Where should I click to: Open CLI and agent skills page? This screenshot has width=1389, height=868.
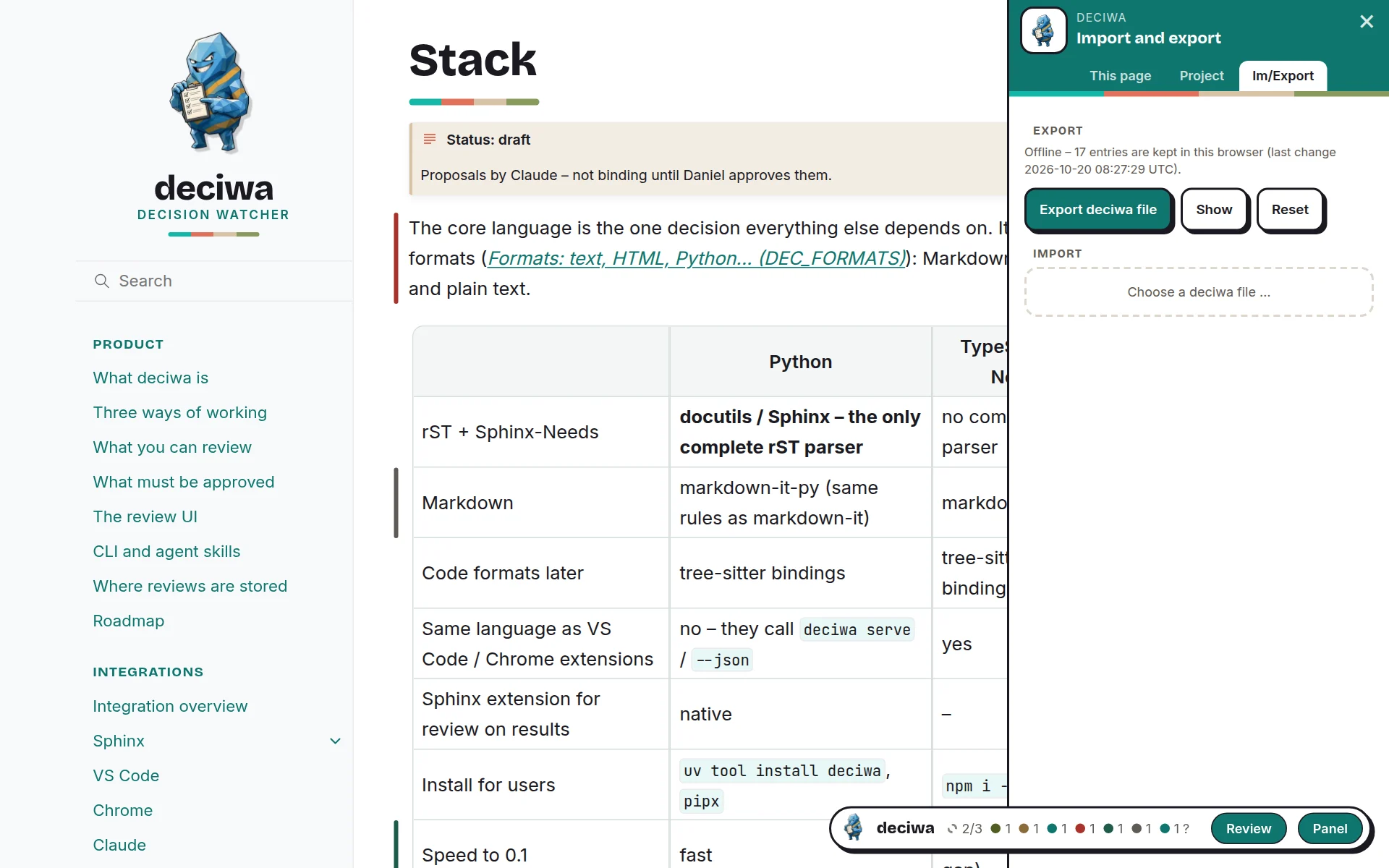[x=166, y=551]
